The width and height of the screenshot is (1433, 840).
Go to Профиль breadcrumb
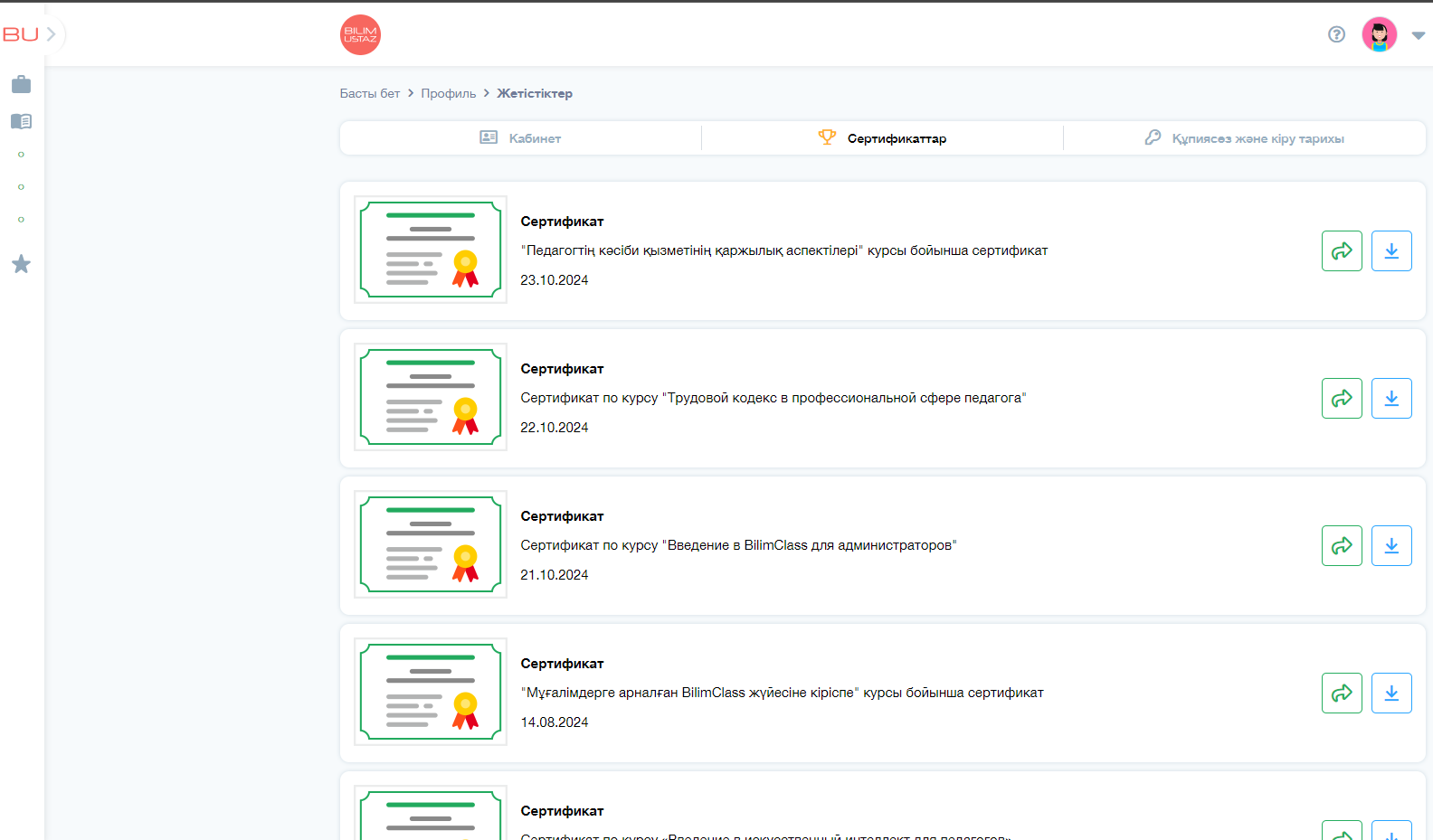point(448,93)
